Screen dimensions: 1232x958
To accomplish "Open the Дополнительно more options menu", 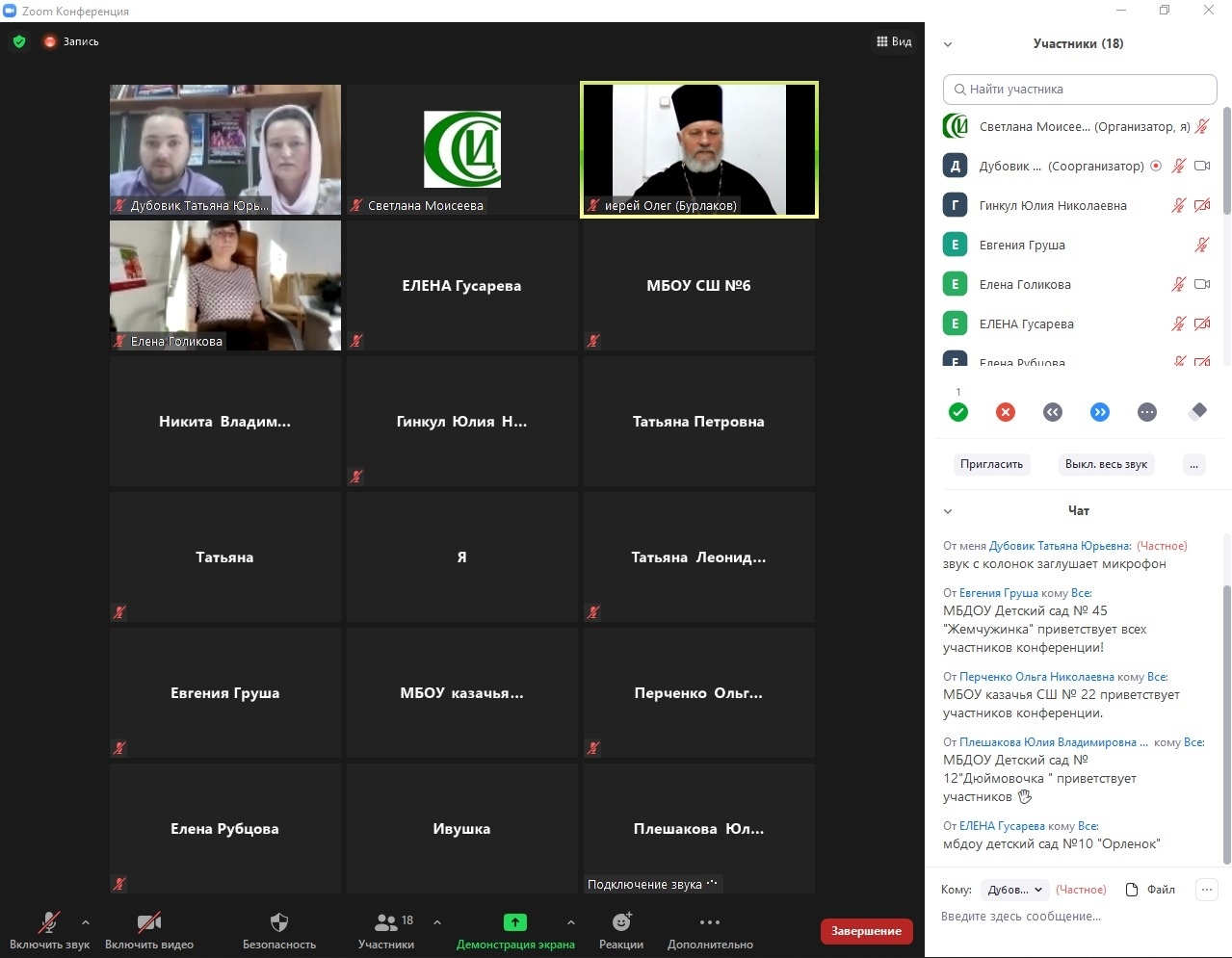I will tap(710, 930).
